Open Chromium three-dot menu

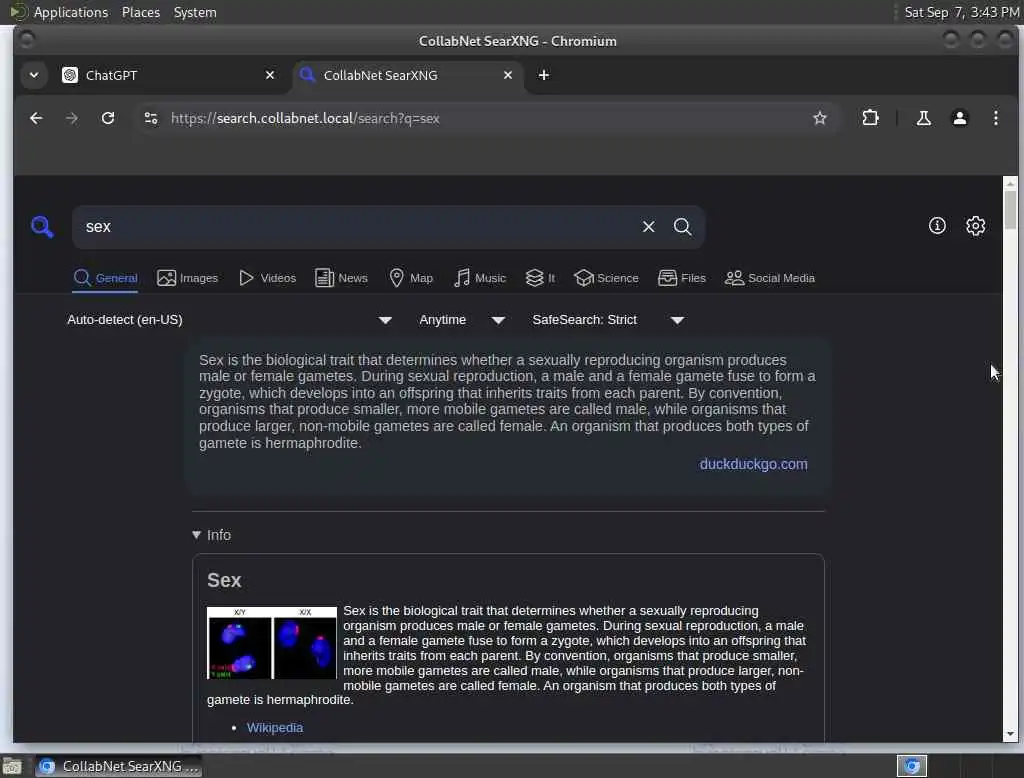[x=995, y=118]
